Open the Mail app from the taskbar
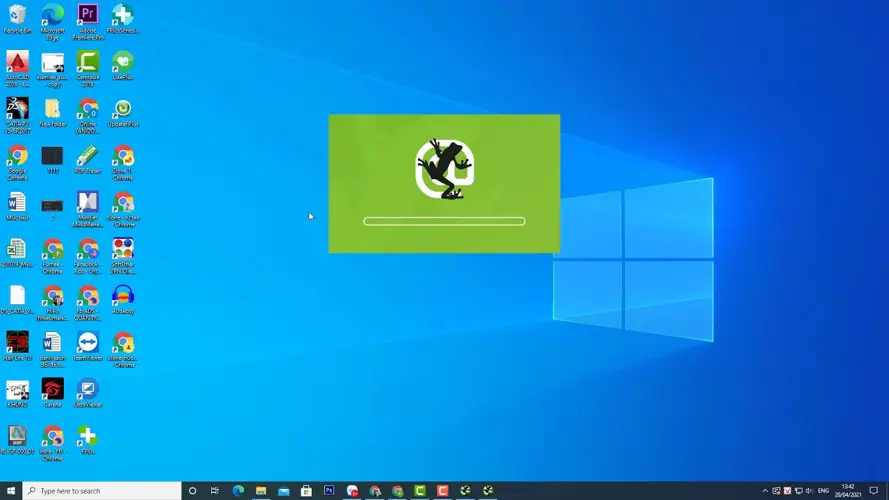The height and width of the screenshot is (500, 889). coord(283,491)
